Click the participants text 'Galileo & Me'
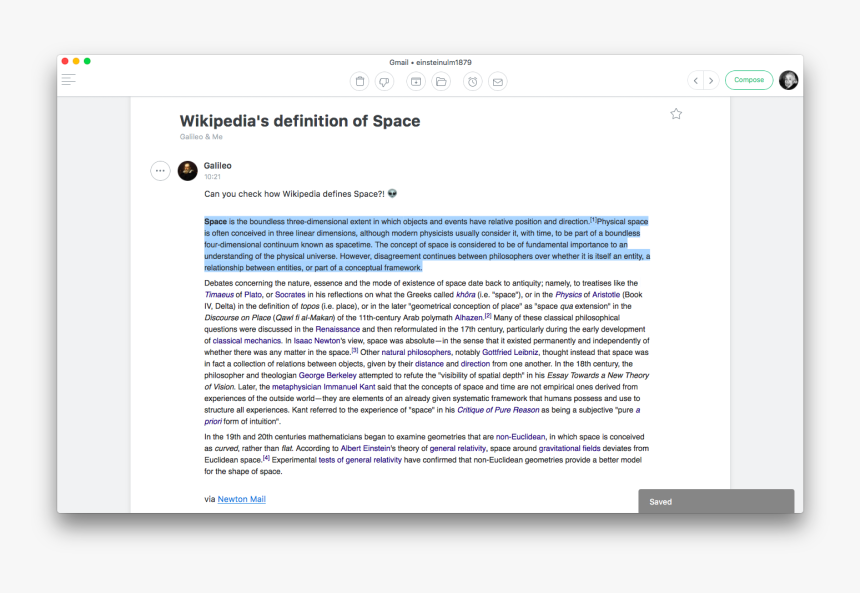 coord(201,137)
